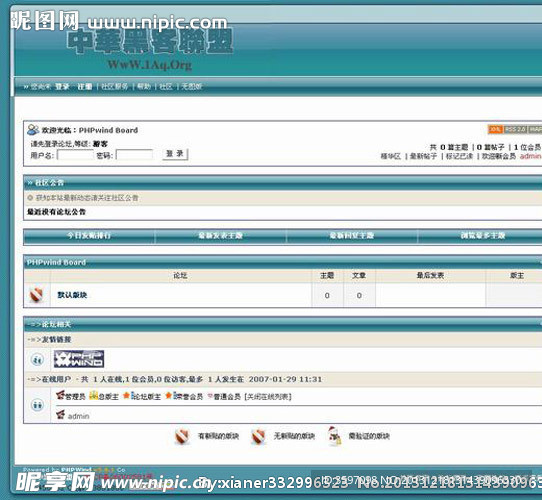
Task: Click the 论坛版主 moderator legend icon
Action: pos(130,395)
